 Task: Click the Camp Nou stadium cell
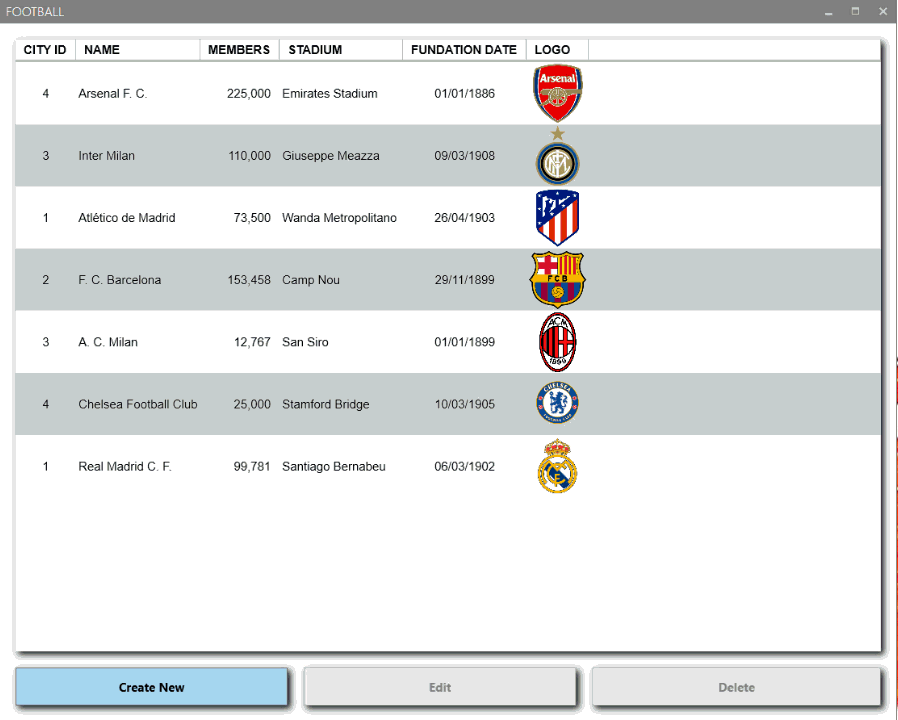310,280
